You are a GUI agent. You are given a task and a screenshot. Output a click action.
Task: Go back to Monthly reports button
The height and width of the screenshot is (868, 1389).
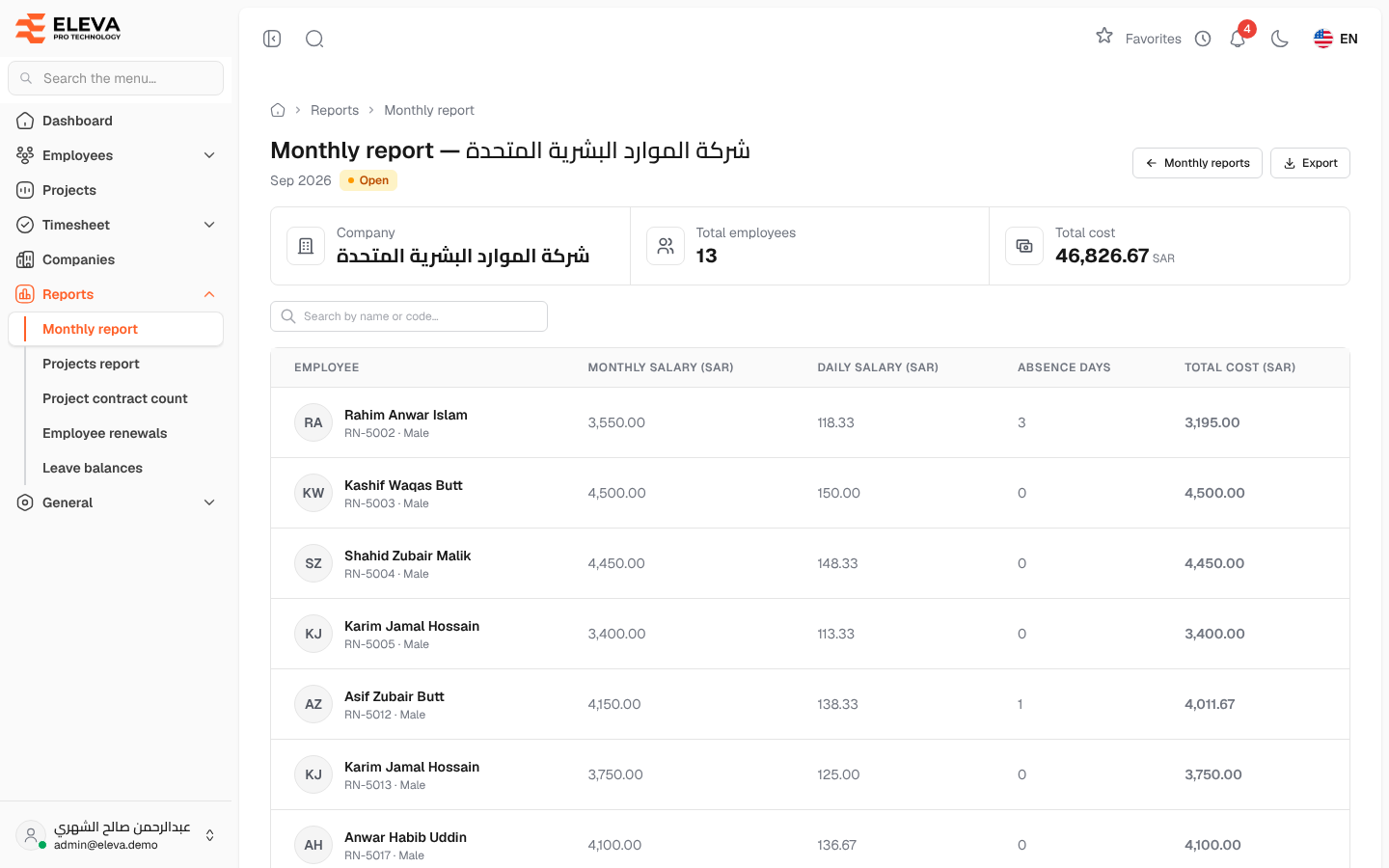pyautogui.click(x=1197, y=163)
